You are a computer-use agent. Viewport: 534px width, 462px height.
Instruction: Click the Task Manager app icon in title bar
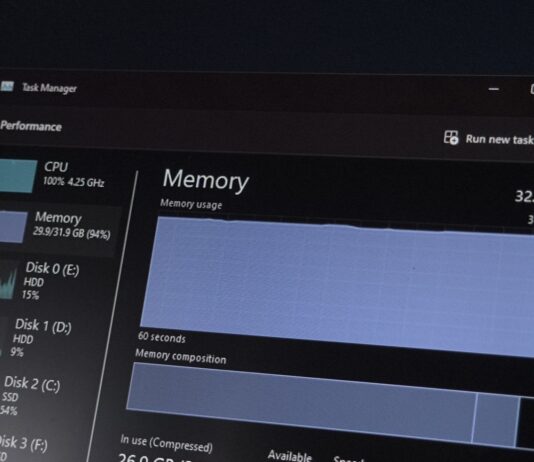[7, 86]
